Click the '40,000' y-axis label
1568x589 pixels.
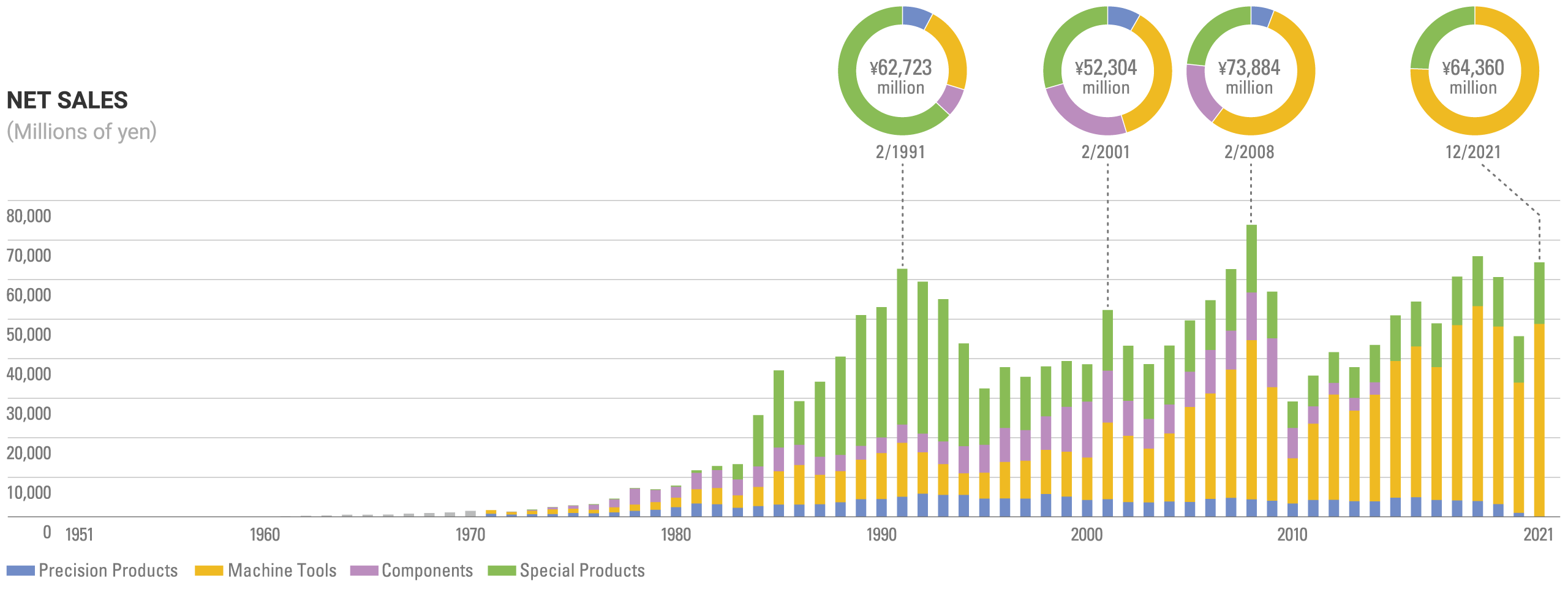tap(29, 374)
